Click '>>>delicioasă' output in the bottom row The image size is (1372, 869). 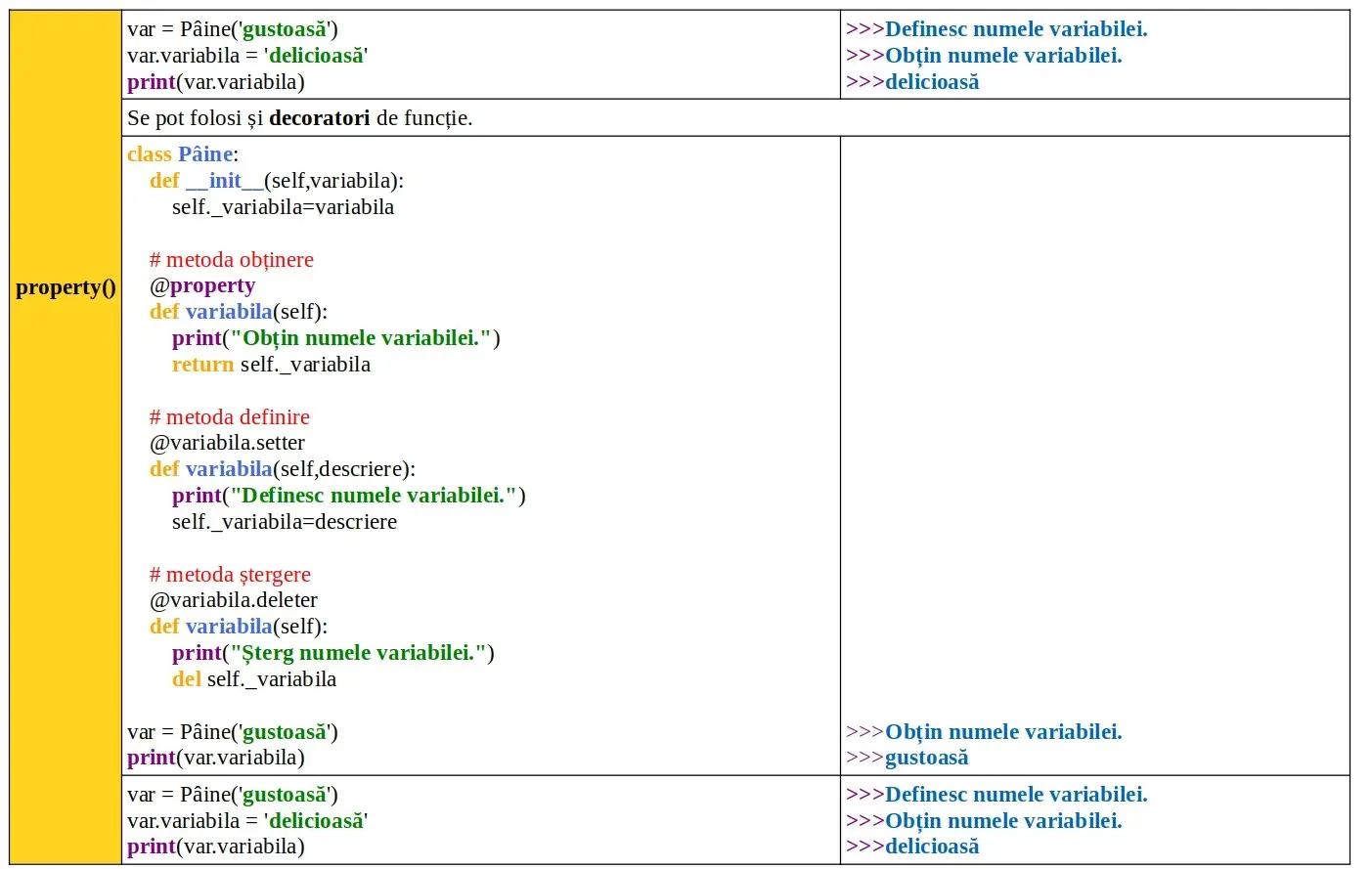click(912, 847)
